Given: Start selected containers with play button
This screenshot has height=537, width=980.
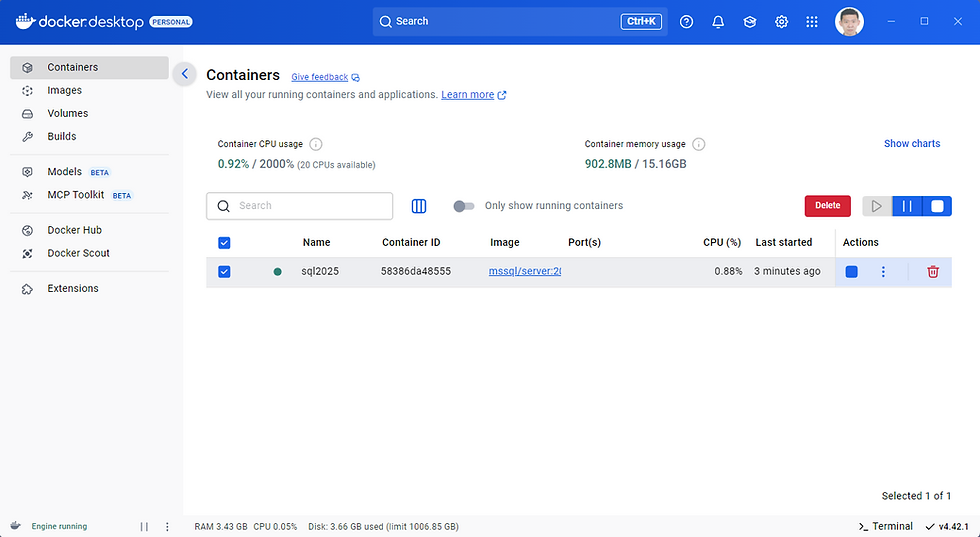Looking at the screenshot, I should [x=877, y=206].
